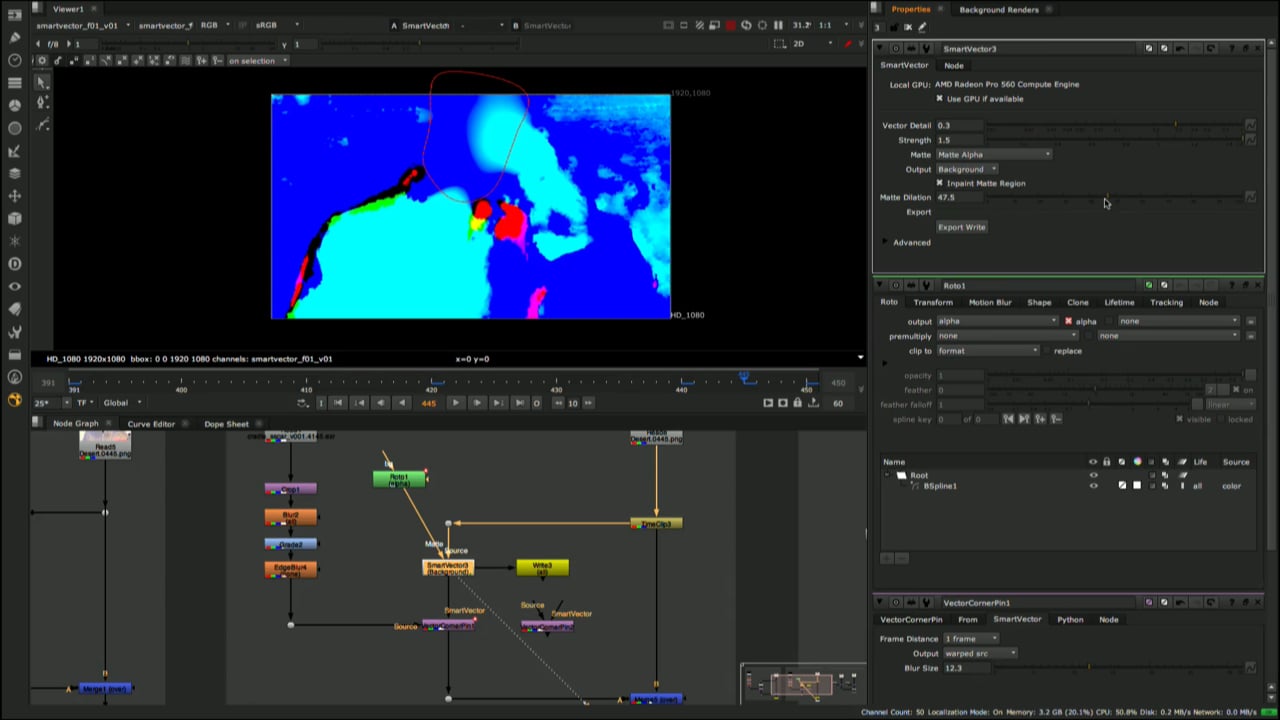Open the Image nodes toolbar menu
This screenshot has width=1280, height=720.
pos(14,14)
